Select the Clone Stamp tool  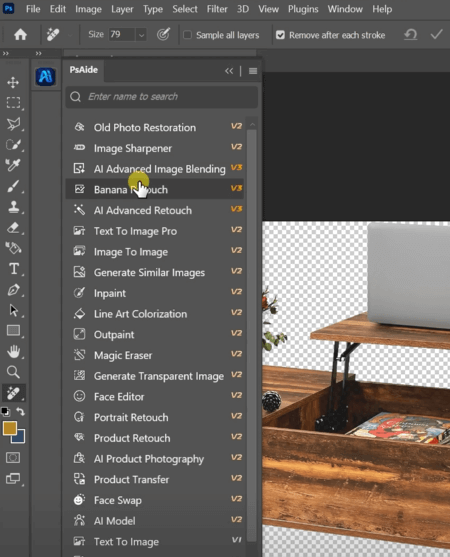tap(13, 207)
